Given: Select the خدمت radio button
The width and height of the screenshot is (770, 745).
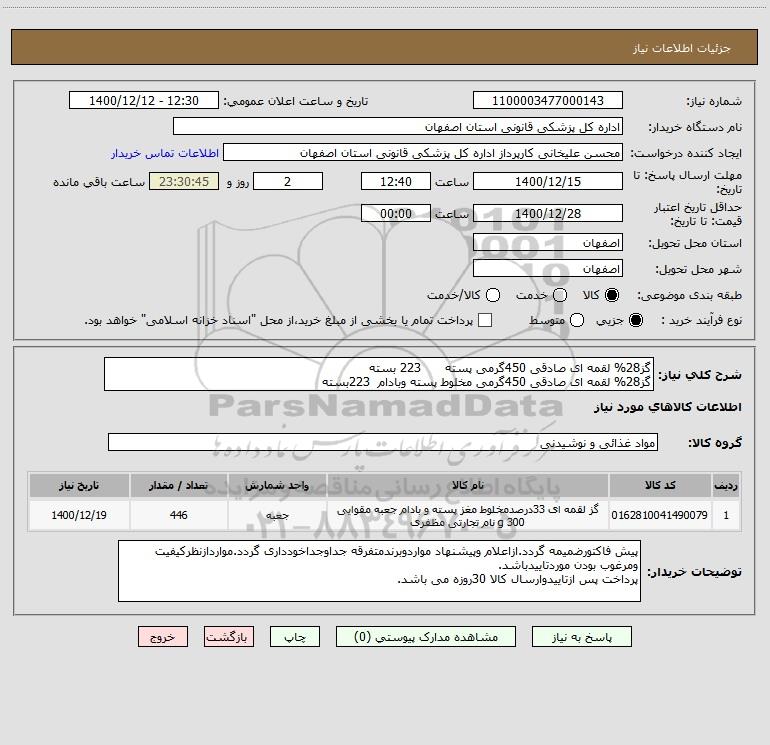Looking at the screenshot, I should [560, 295].
